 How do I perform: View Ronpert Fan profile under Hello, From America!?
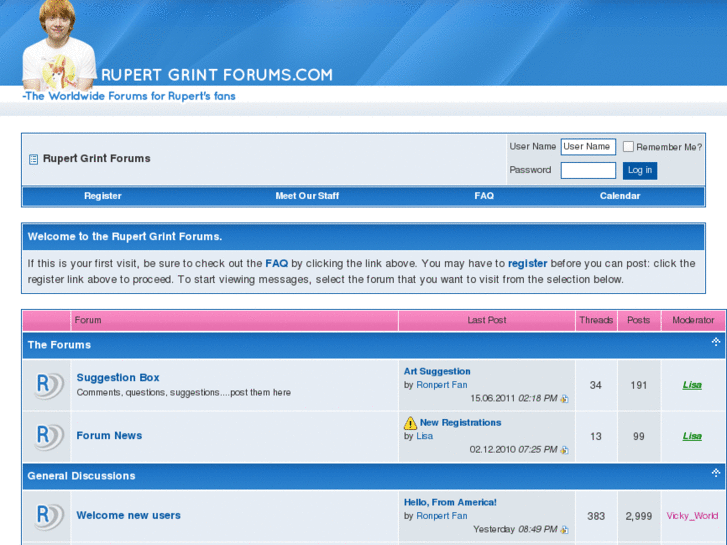click(x=442, y=516)
